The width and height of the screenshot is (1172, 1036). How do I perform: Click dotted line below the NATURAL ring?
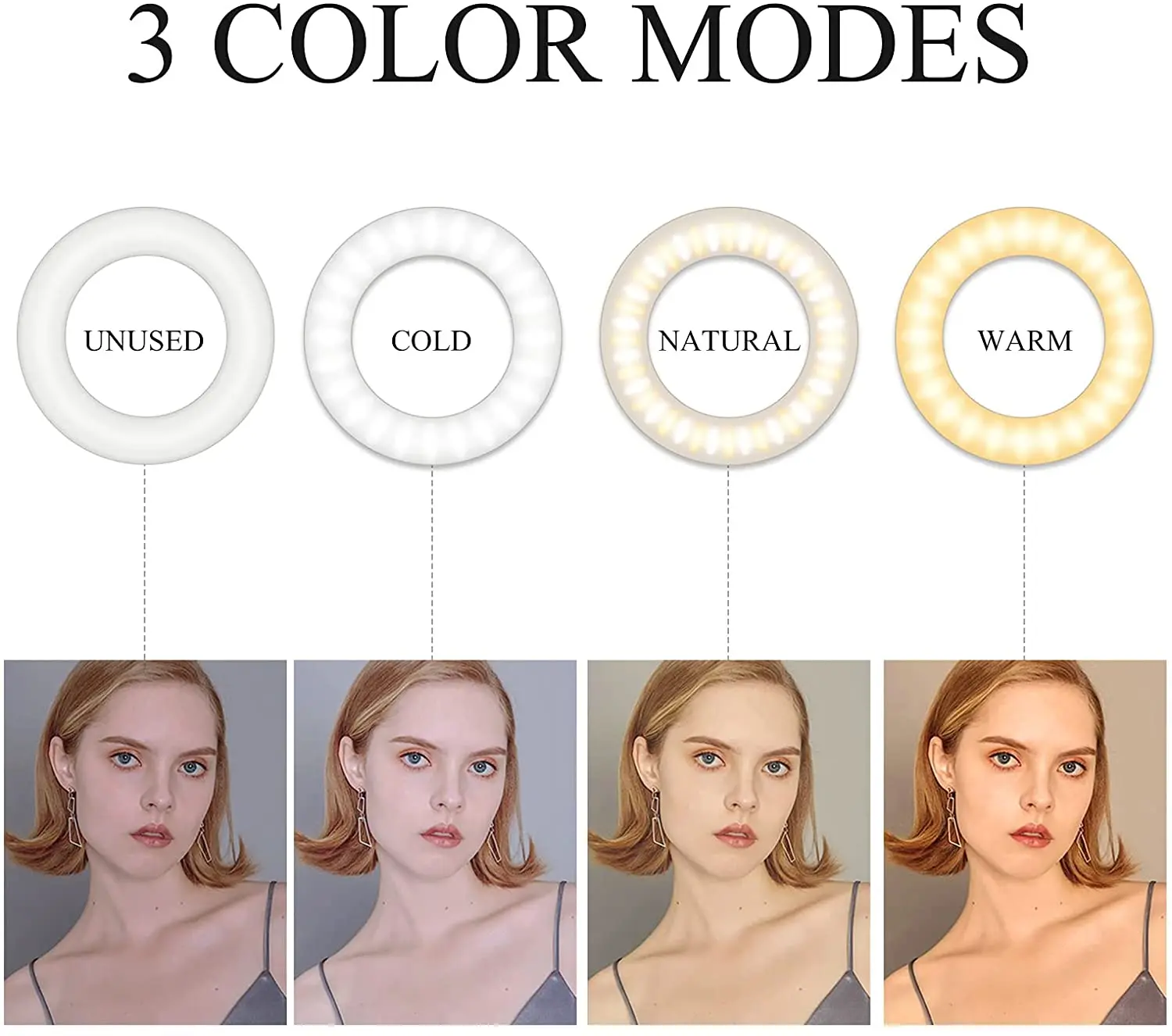point(728,564)
